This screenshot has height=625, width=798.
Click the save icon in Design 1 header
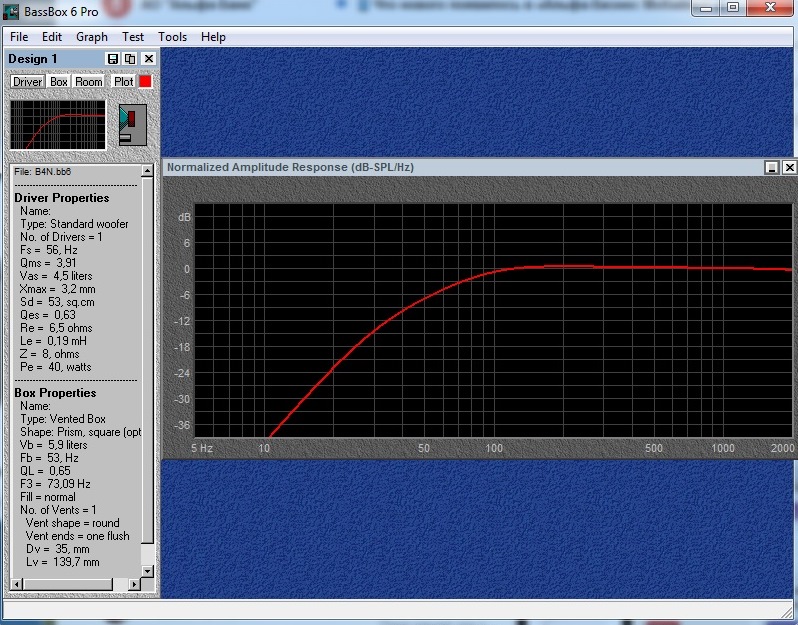click(x=112, y=59)
